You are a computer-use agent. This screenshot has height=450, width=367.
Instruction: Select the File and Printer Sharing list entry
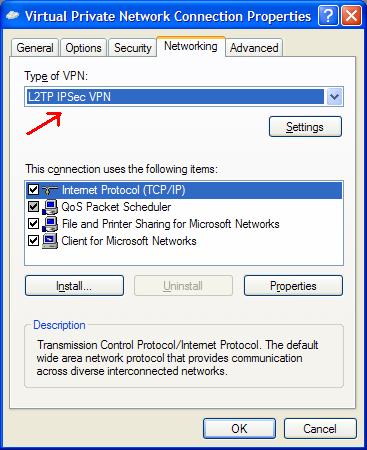pyautogui.click(x=184, y=224)
